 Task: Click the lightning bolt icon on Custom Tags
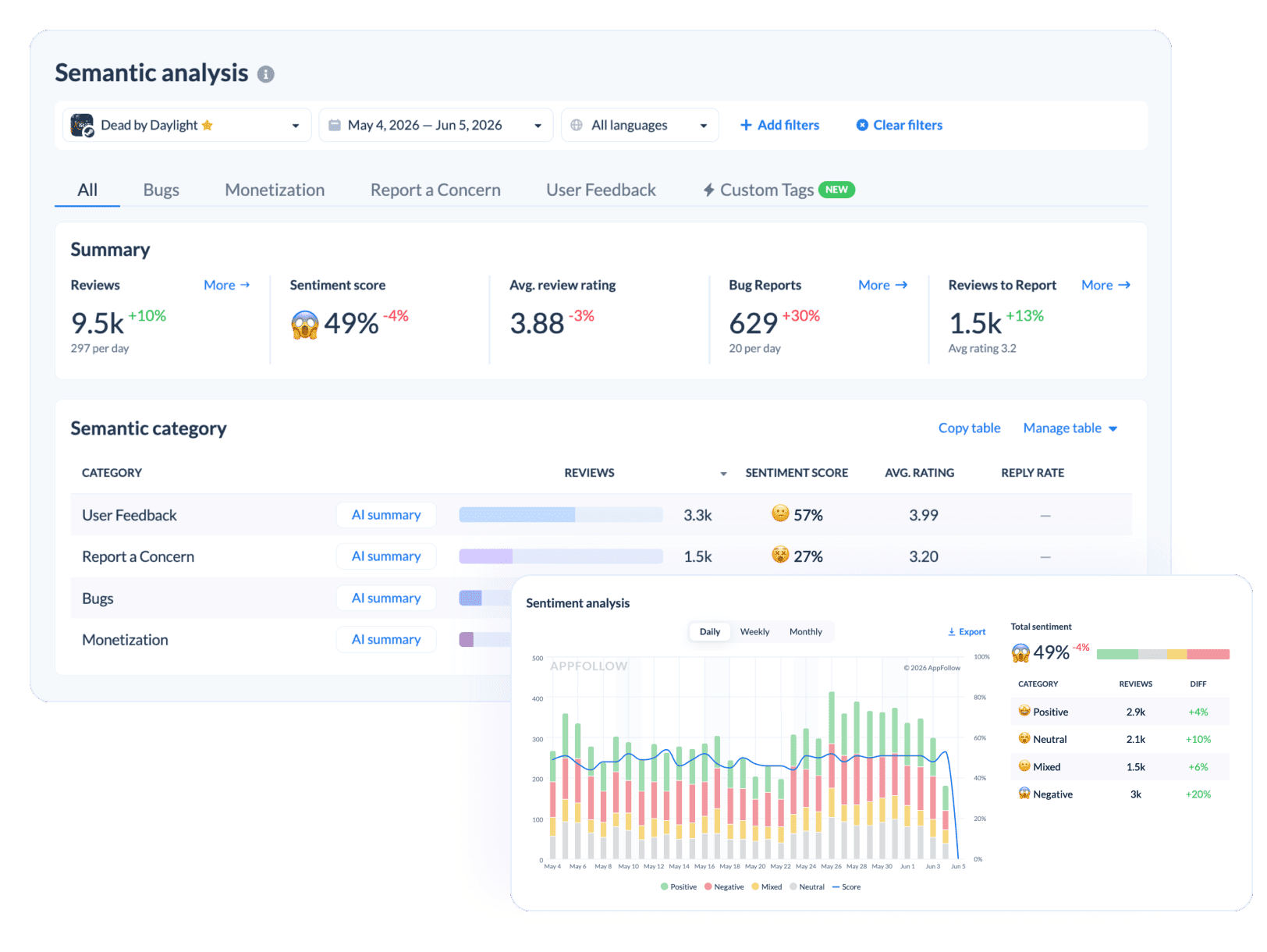708,190
